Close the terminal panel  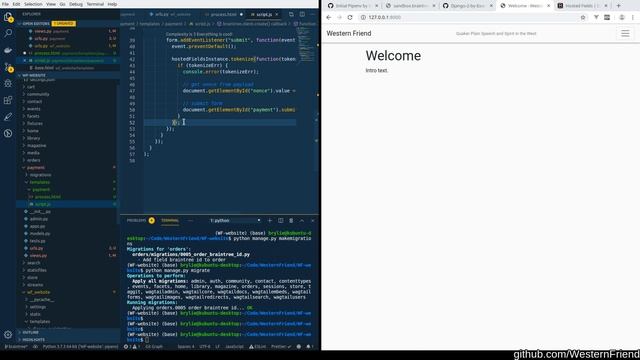tap(313, 220)
